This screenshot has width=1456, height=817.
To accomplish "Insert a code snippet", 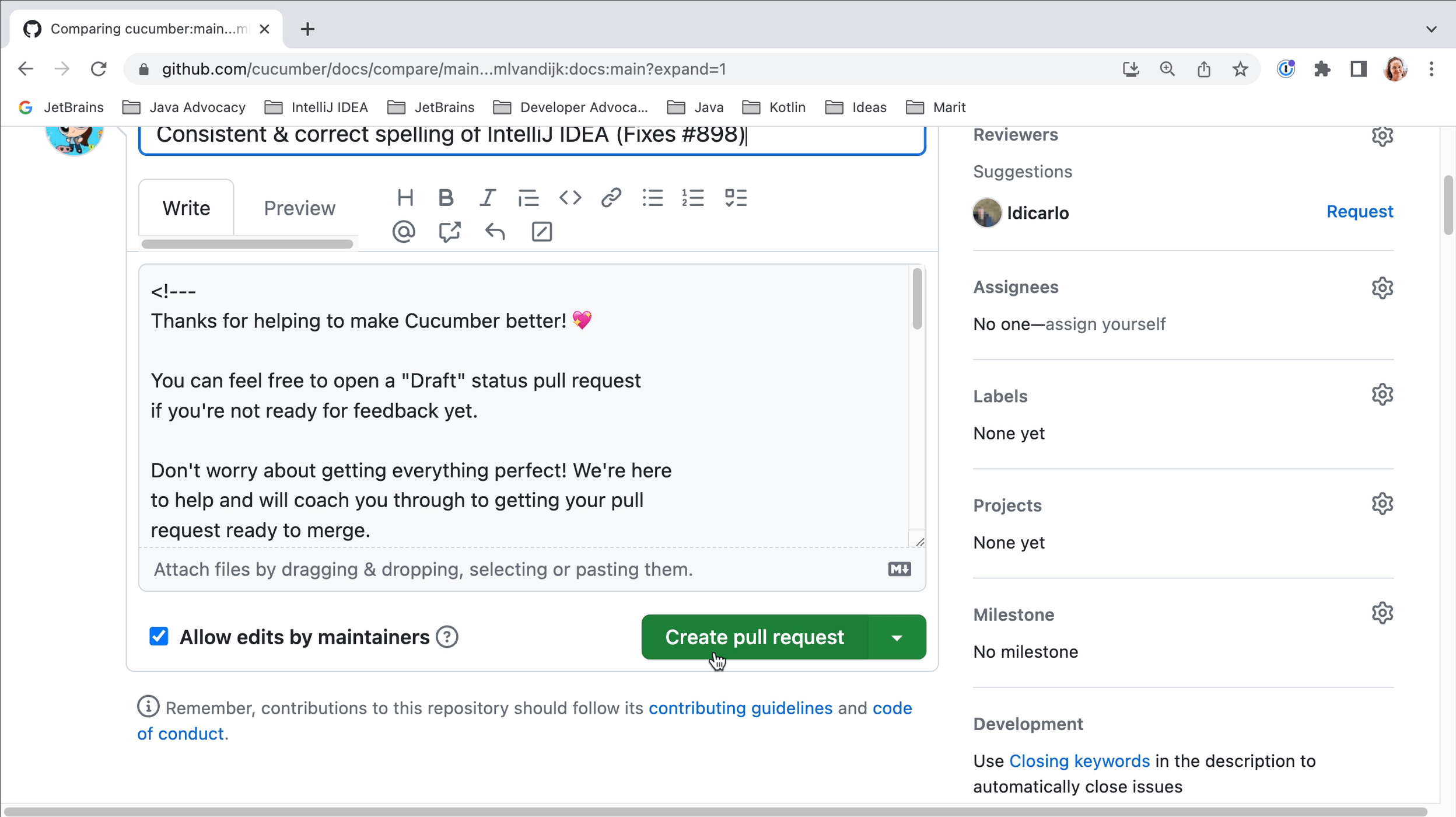I will tap(570, 197).
